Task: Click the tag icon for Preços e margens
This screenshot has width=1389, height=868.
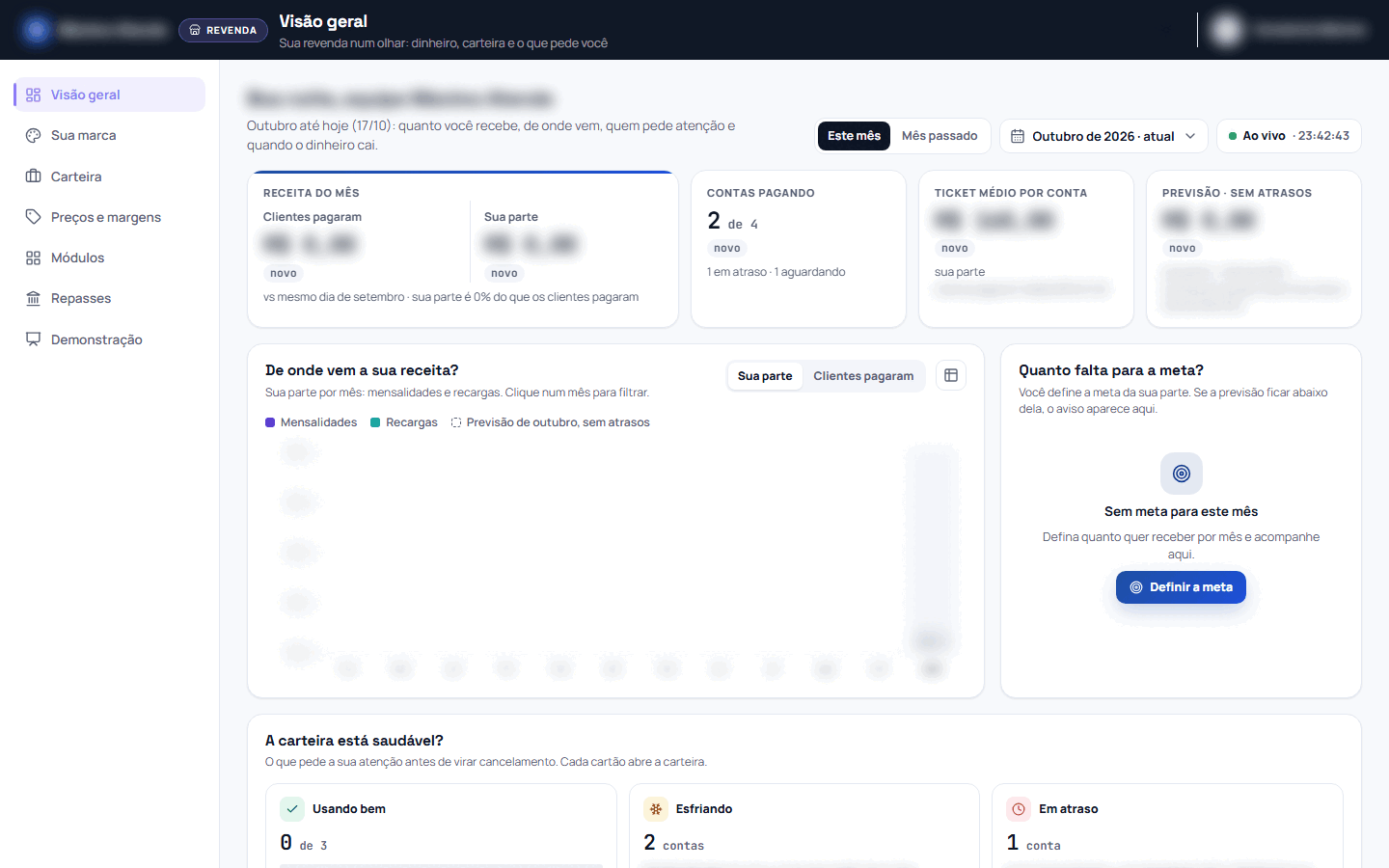Action: tap(33, 217)
